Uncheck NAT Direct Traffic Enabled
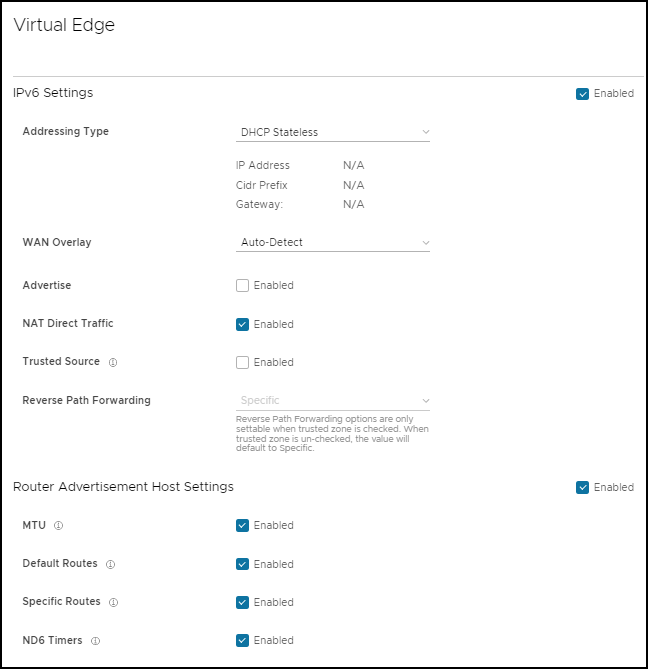Screen dimensions: 648x669 [242, 324]
